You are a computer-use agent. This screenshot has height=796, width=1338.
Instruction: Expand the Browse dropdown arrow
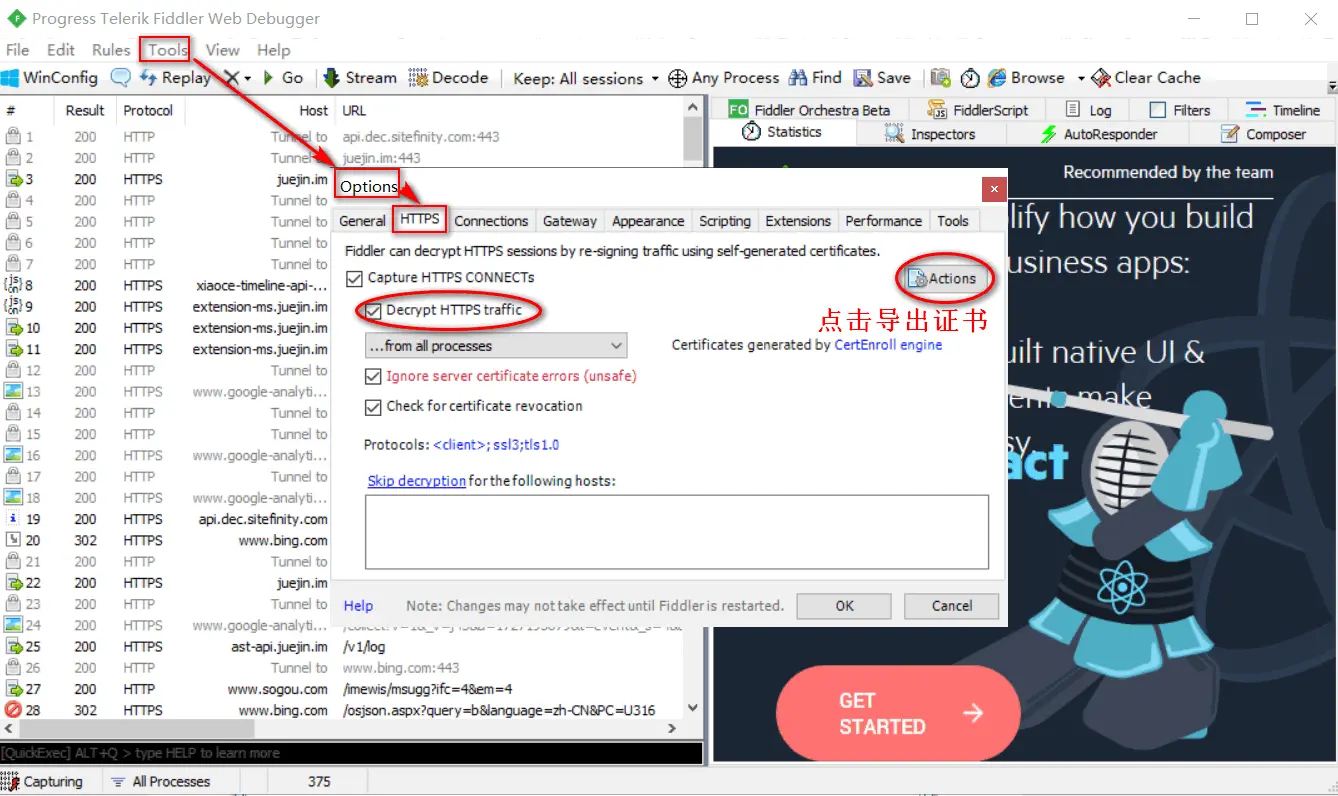coord(1080,78)
